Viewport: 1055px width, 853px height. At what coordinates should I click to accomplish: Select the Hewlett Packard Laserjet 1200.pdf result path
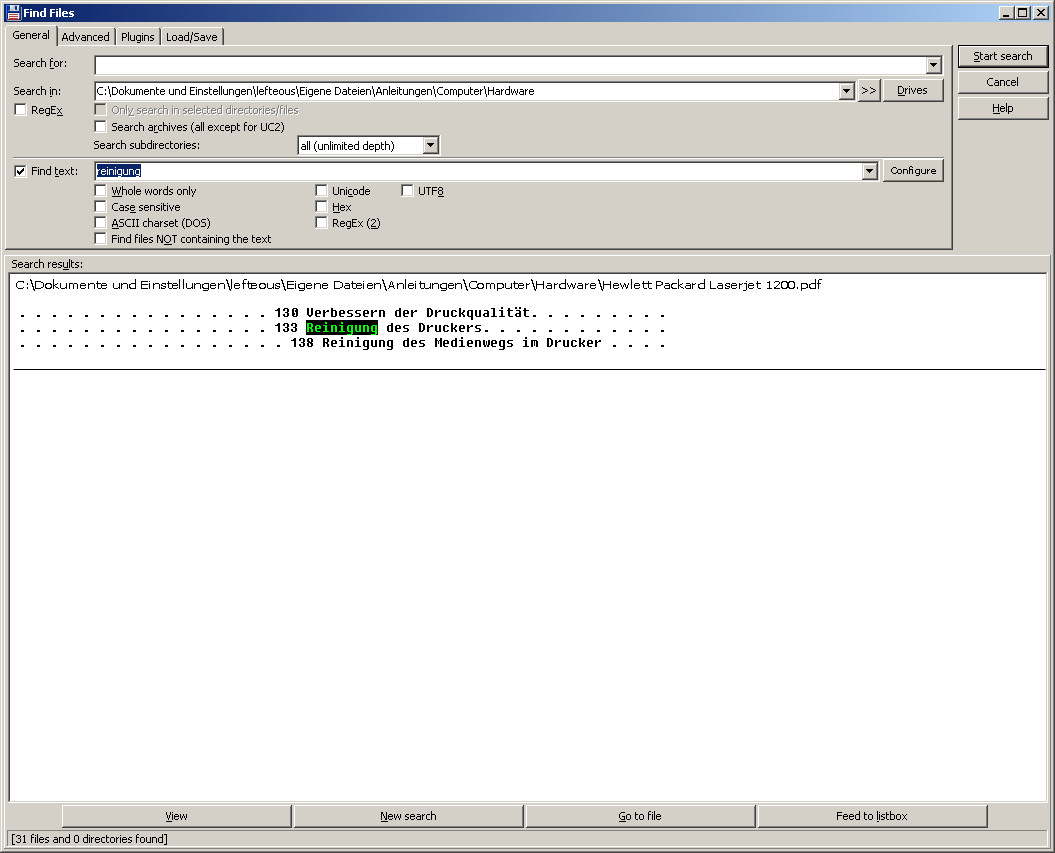click(x=418, y=285)
